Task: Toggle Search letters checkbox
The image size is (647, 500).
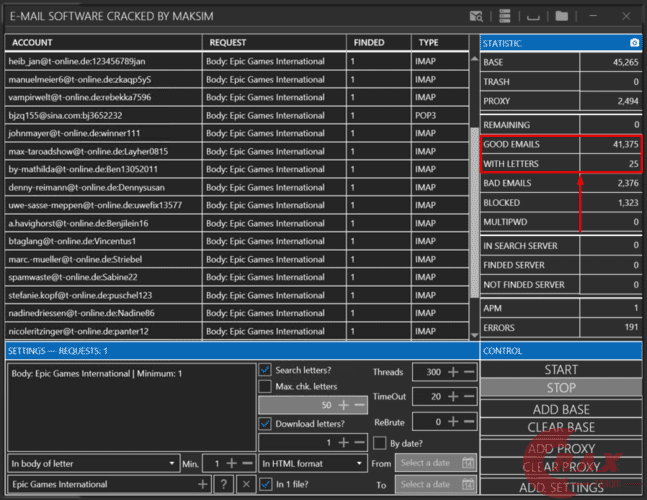Action: pos(265,370)
